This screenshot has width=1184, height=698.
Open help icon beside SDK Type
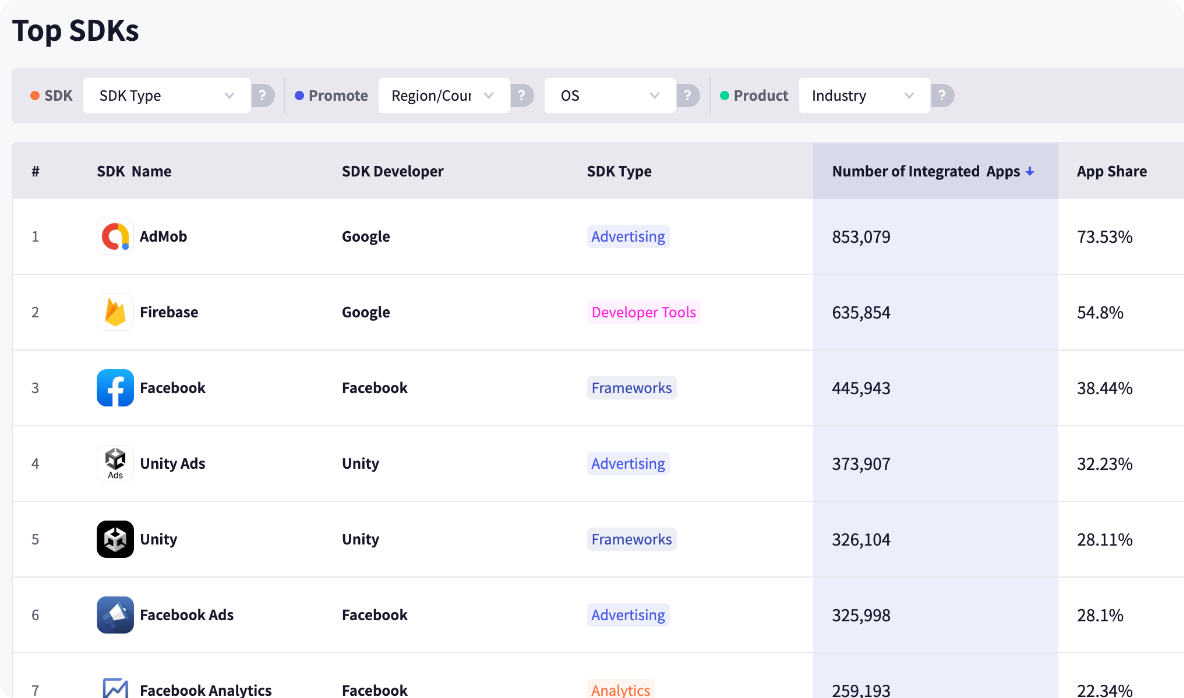point(262,95)
